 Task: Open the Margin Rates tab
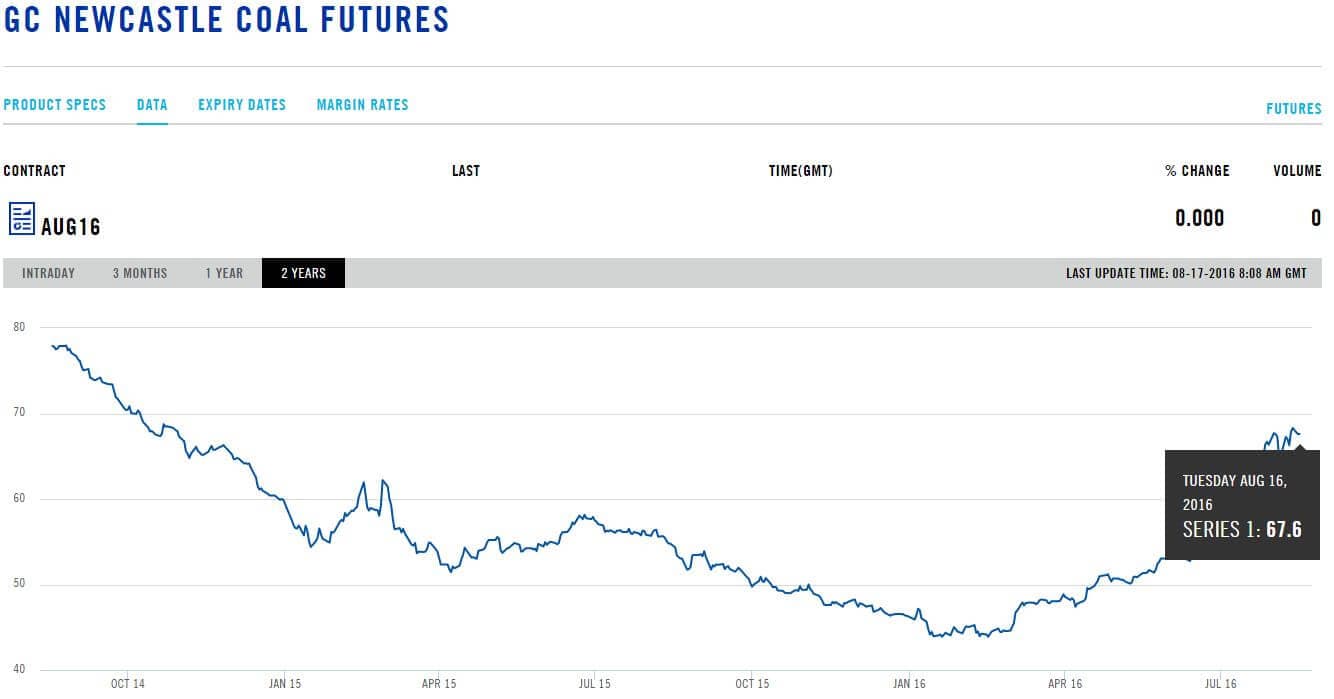pyautogui.click(x=362, y=105)
